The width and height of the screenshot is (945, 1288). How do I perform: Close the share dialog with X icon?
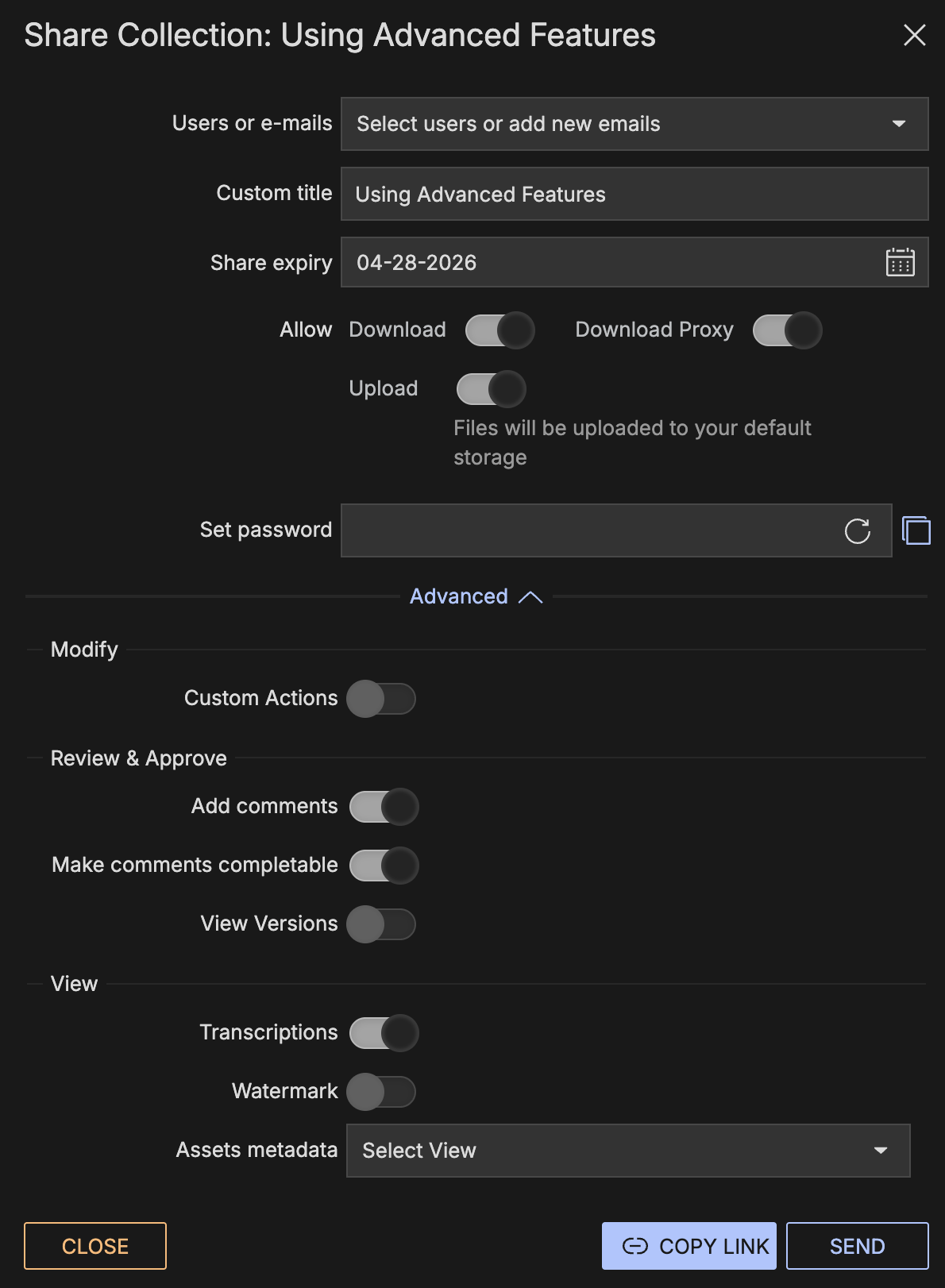coord(914,35)
